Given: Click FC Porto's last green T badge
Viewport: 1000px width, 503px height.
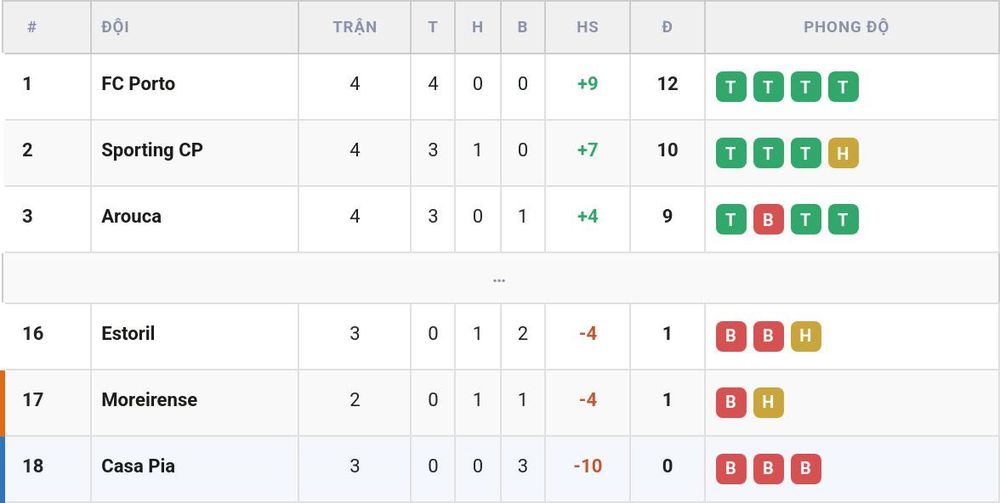Looking at the screenshot, I should pyautogui.click(x=843, y=87).
